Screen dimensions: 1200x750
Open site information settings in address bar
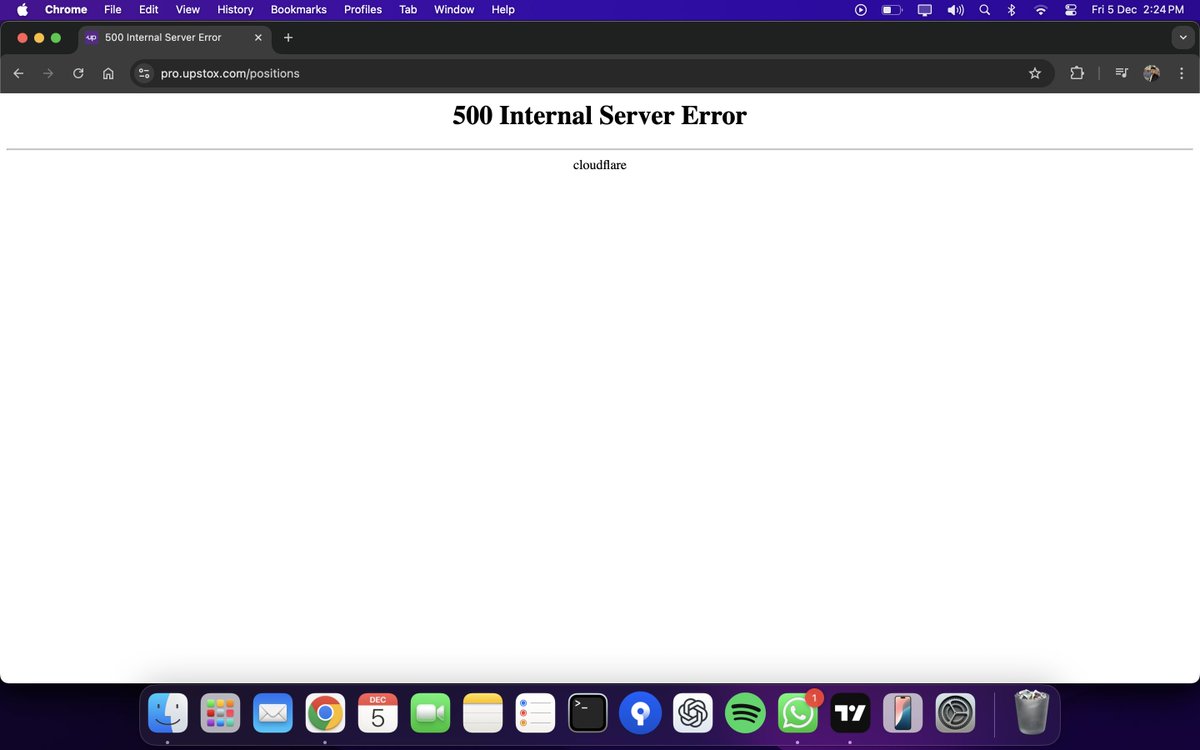pos(143,72)
